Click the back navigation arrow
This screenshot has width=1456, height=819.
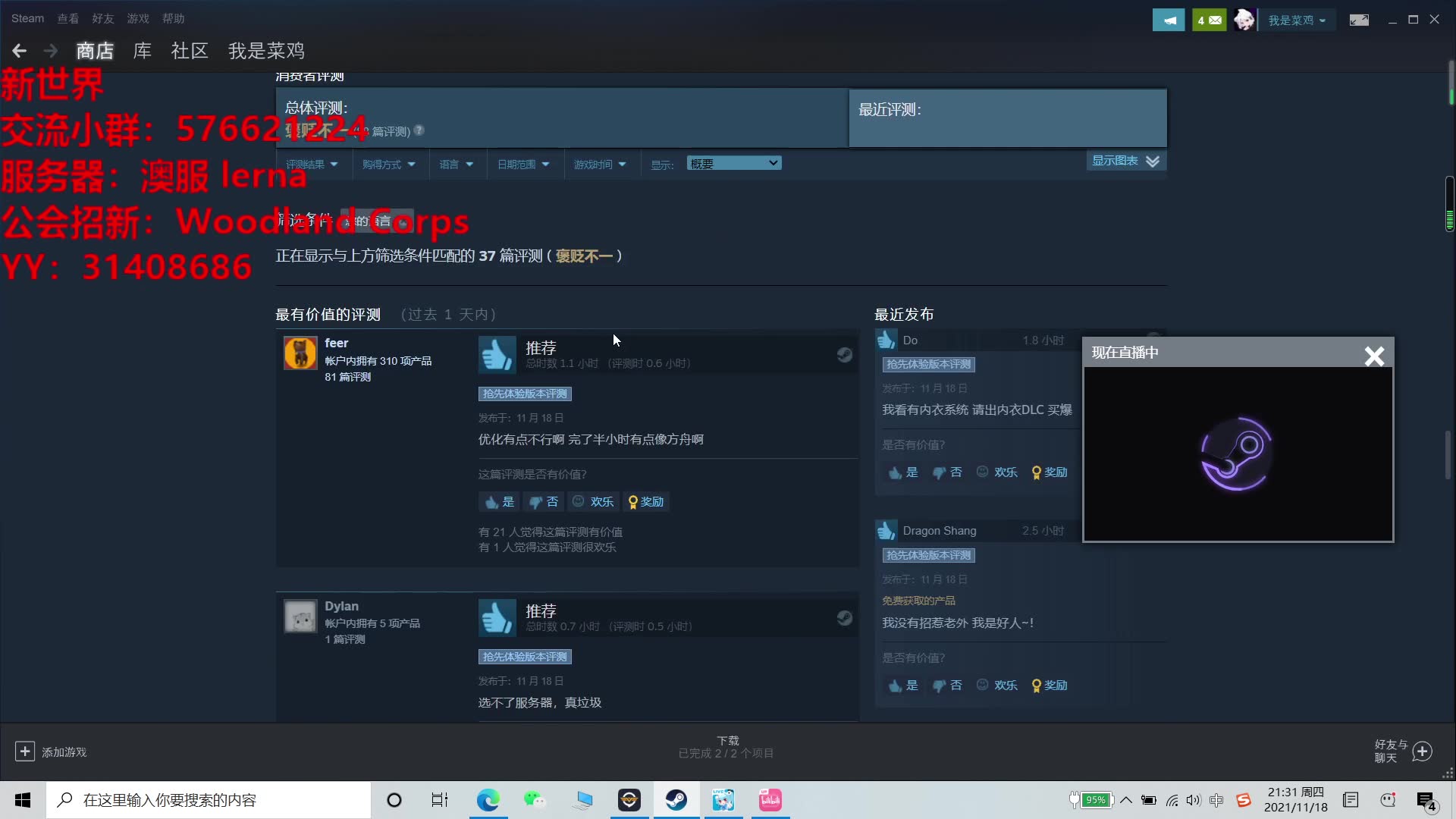tap(20, 51)
